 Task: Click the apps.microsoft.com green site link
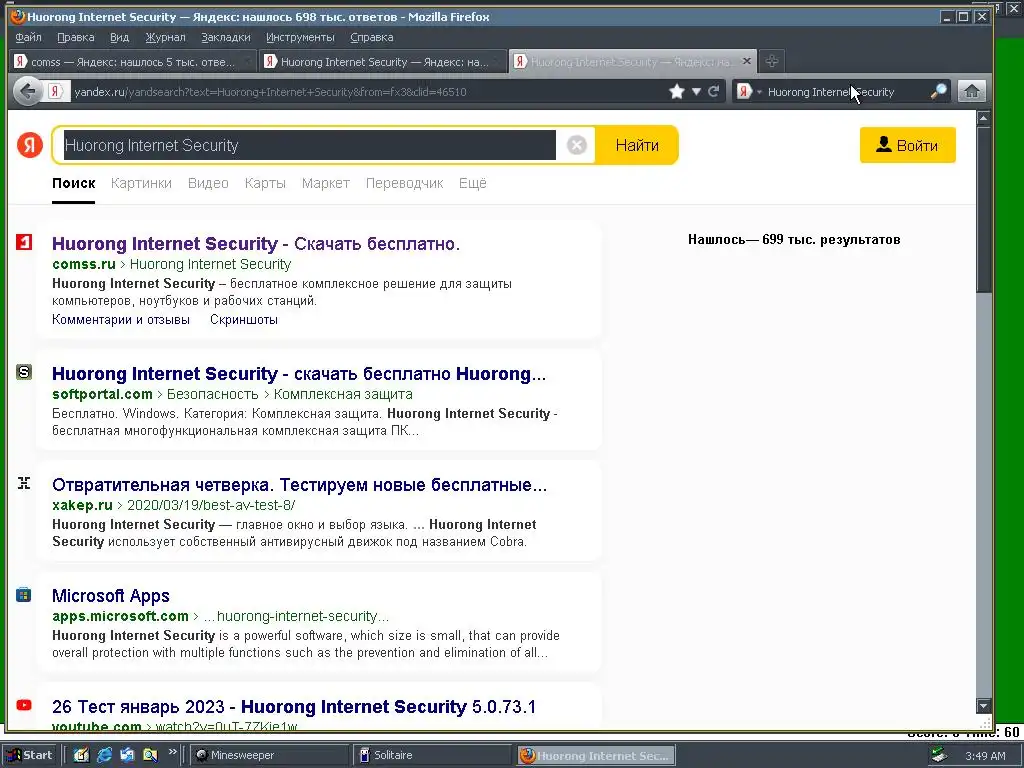point(120,616)
